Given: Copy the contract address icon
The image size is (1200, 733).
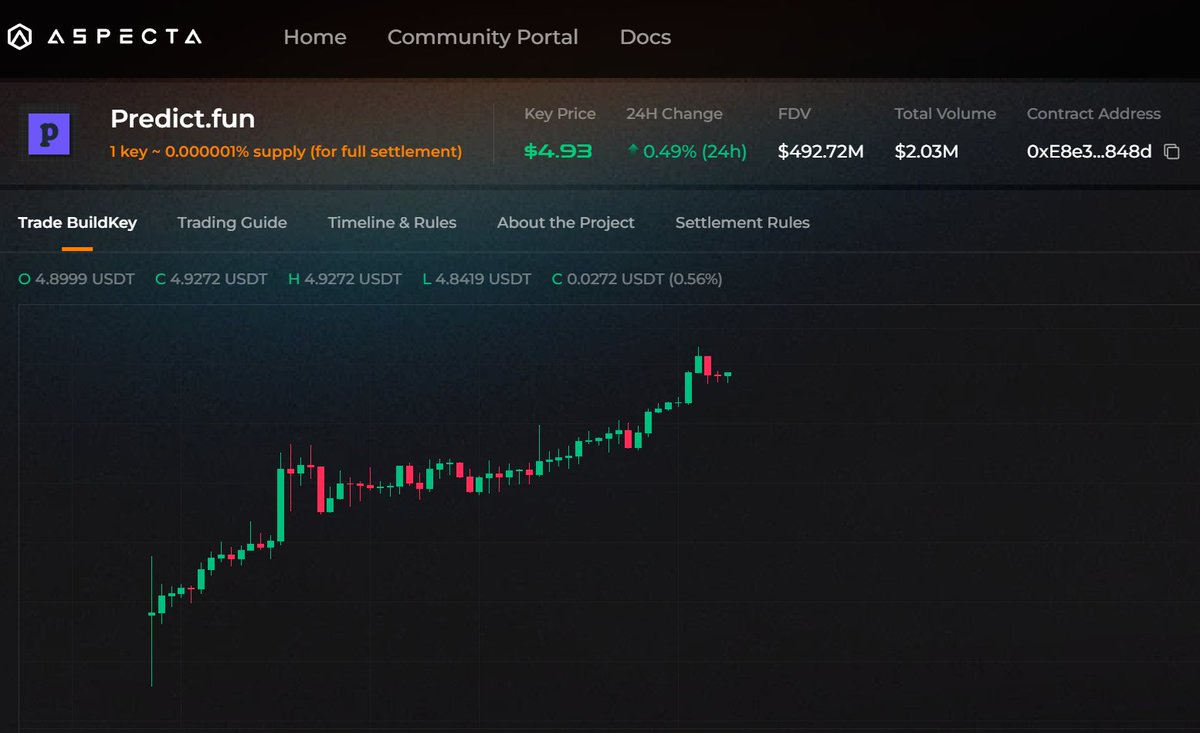Looking at the screenshot, I should tap(1172, 152).
